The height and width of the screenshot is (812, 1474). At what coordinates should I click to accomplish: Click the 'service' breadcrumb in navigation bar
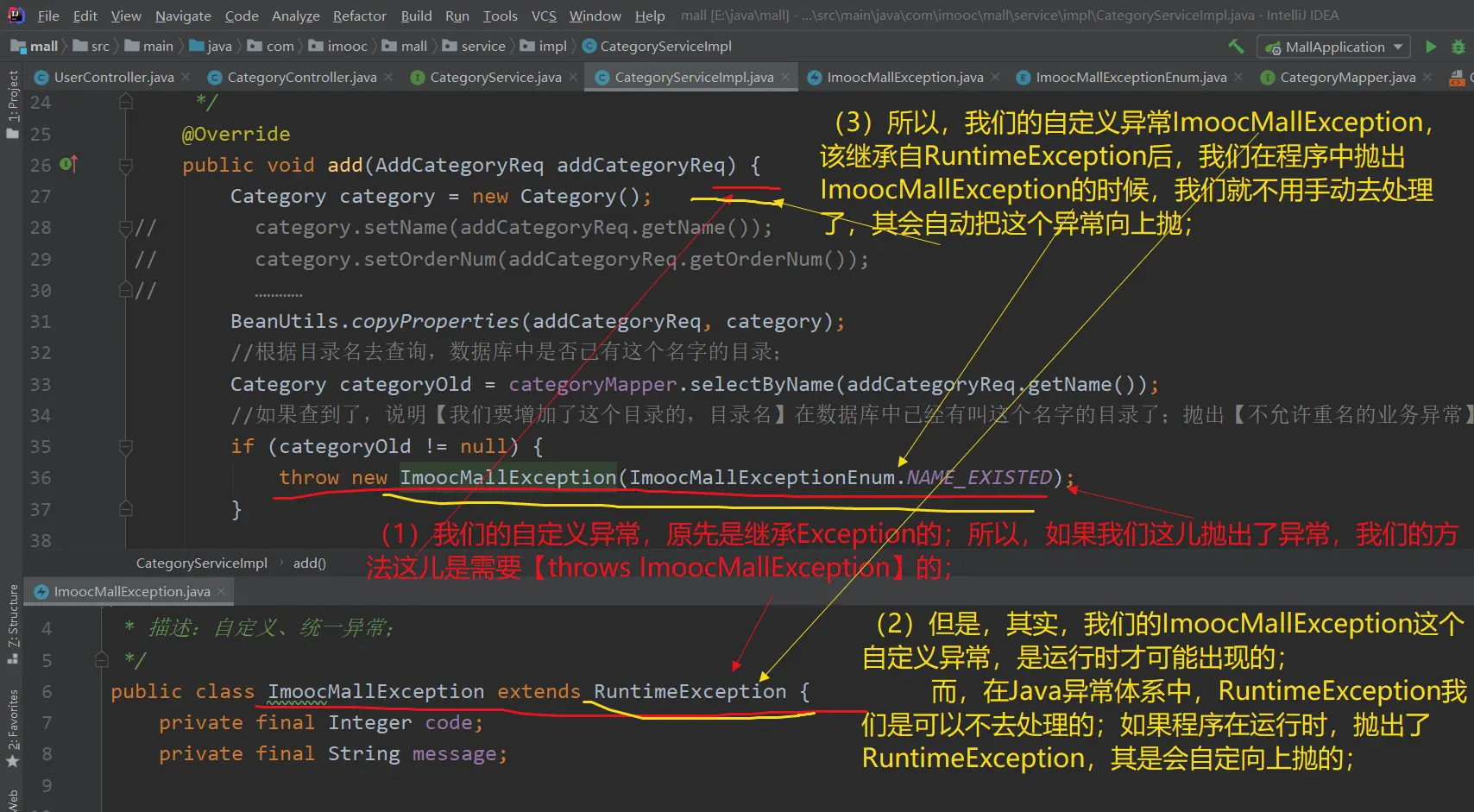(x=482, y=46)
